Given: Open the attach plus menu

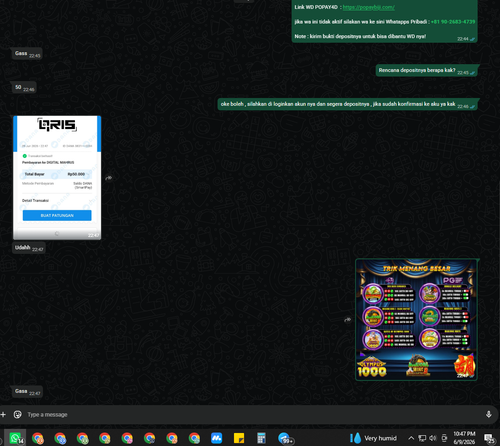Looking at the screenshot, I should pyautogui.click(x=3, y=414).
